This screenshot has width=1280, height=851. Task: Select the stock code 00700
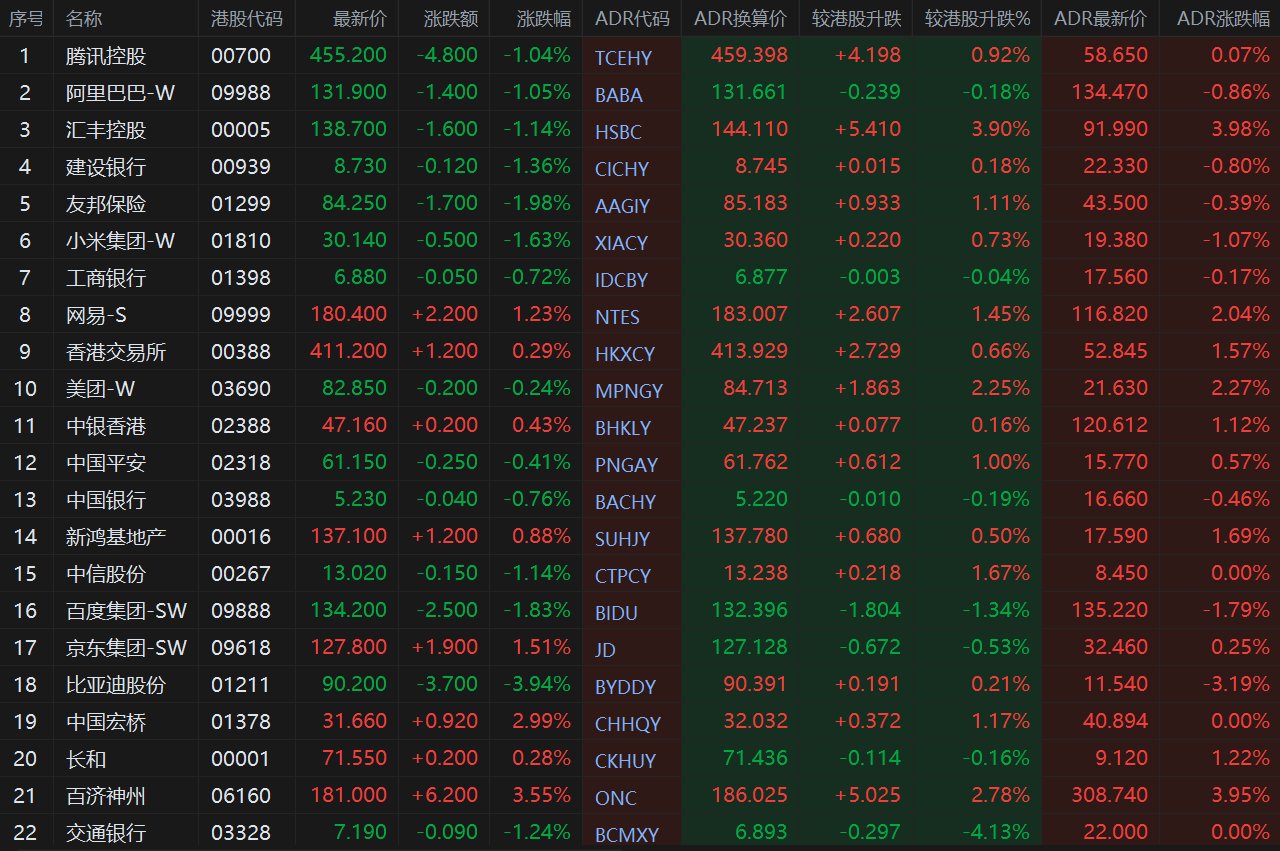(241, 56)
